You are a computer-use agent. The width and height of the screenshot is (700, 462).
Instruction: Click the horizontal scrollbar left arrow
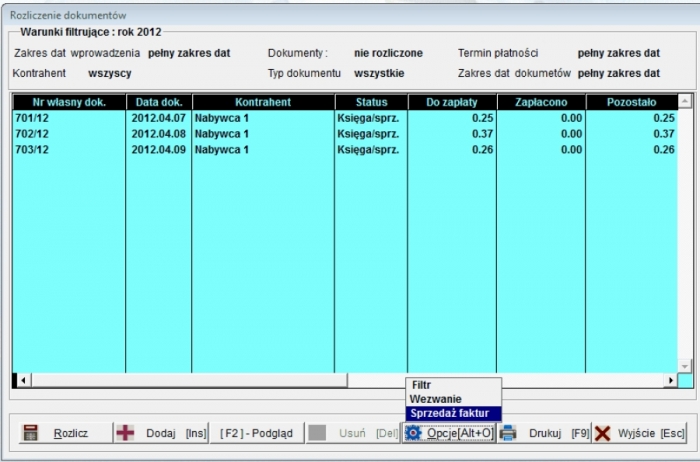[x=23, y=380]
